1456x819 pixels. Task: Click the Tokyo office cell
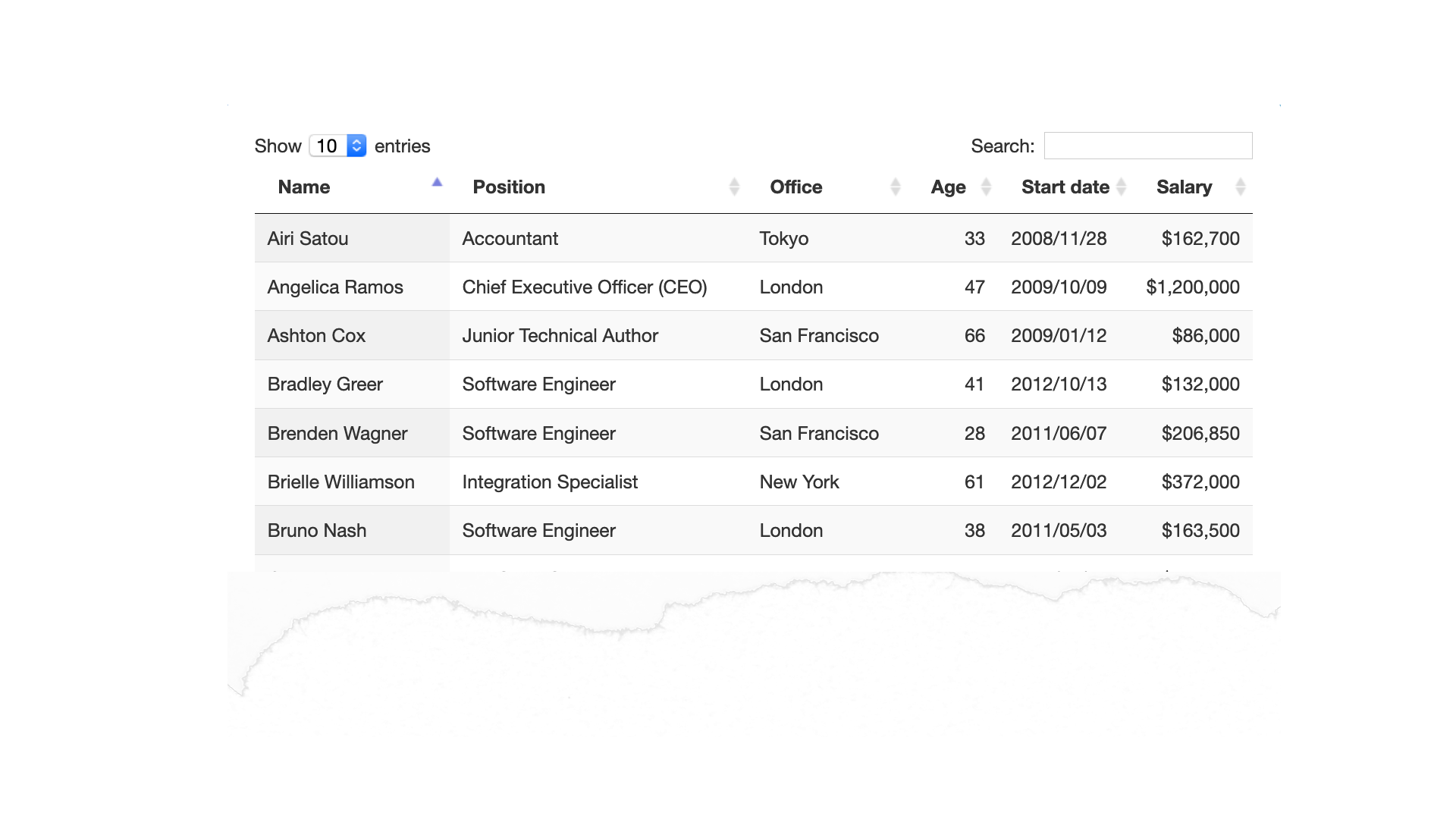pyautogui.click(x=783, y=239)
